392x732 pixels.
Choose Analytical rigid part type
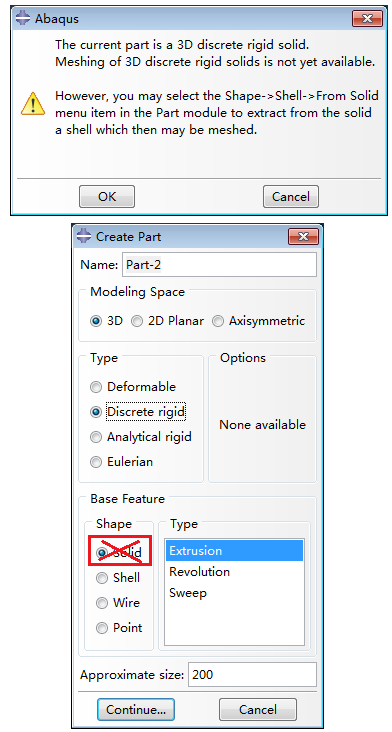pos(141,437)
